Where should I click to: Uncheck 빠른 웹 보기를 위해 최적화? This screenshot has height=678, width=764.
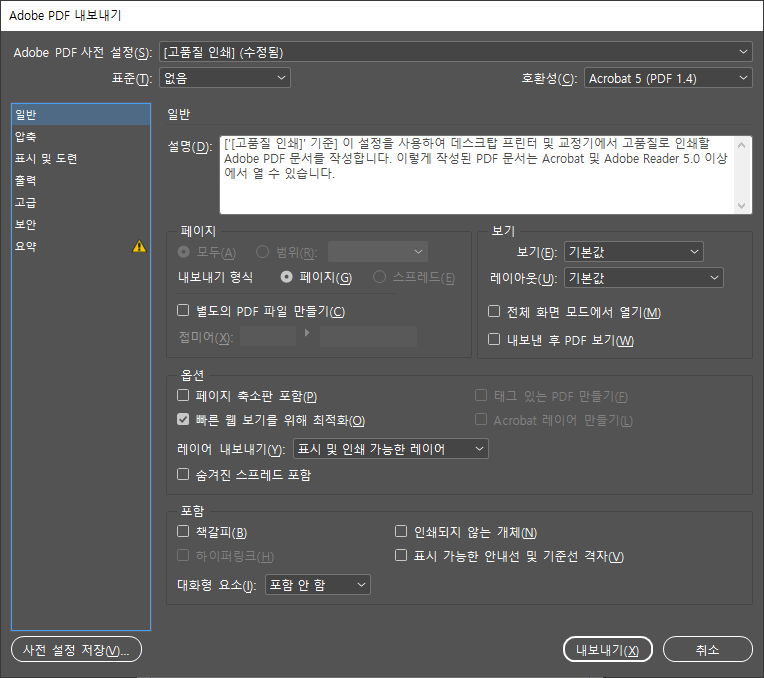click(183, 419)
